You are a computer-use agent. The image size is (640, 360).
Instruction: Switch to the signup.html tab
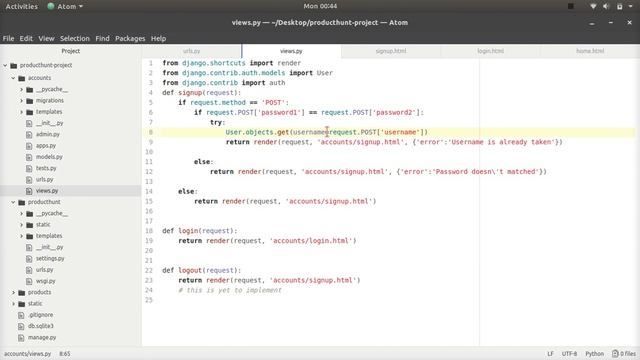point(391,51)
